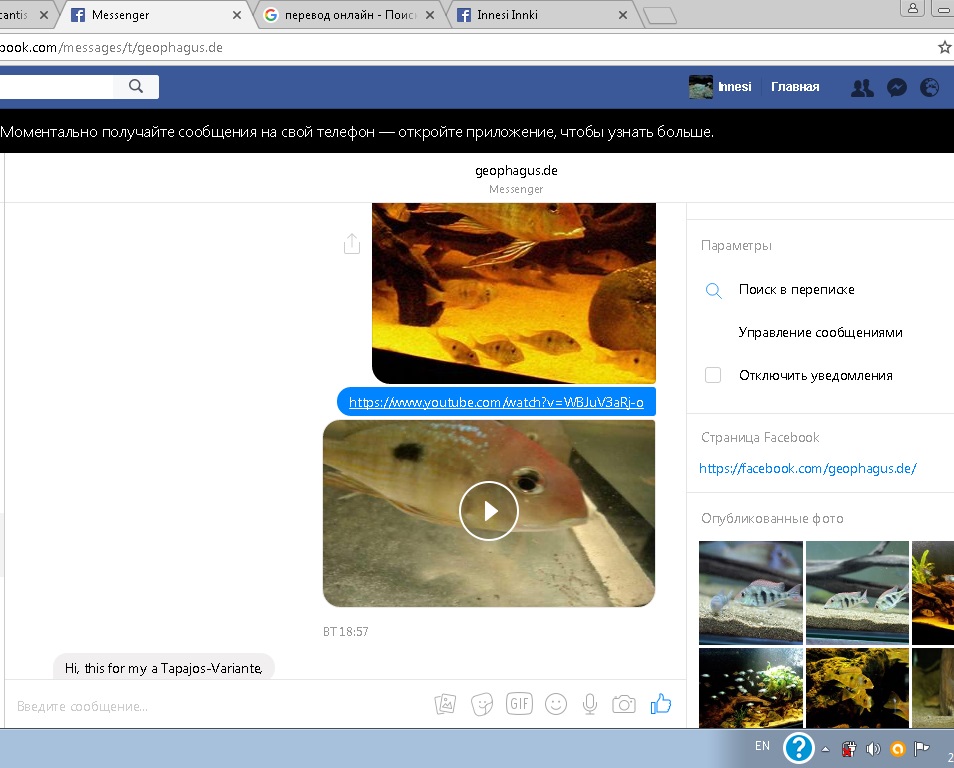Open the geophagus.de Facebook page link

(807, 468)
